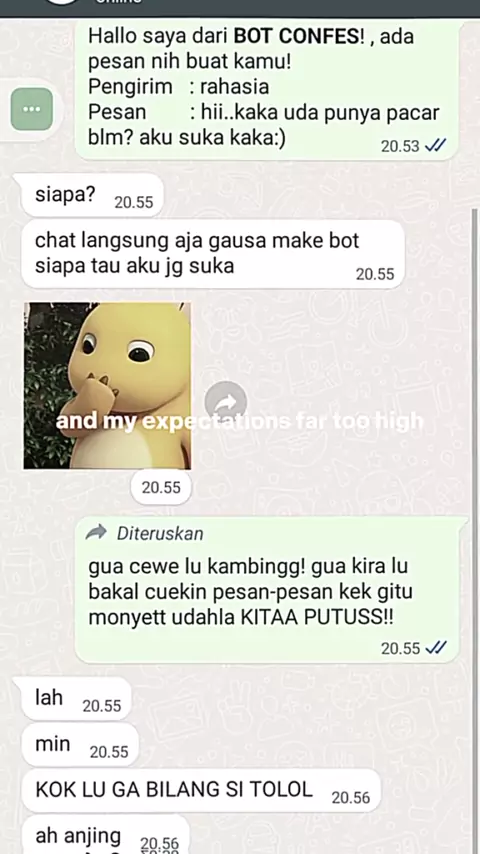Select the 'siapa?' message bubble
The height and width of the screenshot is (854, 480).
[x=92, y=196]
